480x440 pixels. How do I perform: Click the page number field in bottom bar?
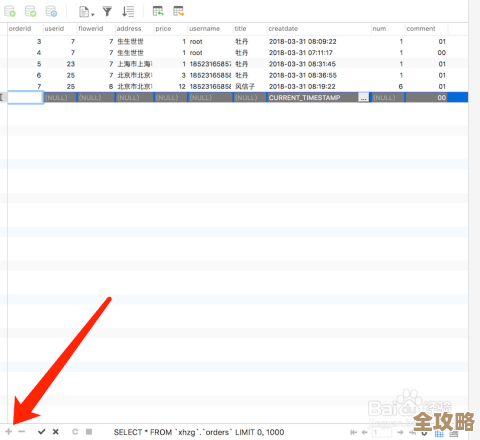382,432
